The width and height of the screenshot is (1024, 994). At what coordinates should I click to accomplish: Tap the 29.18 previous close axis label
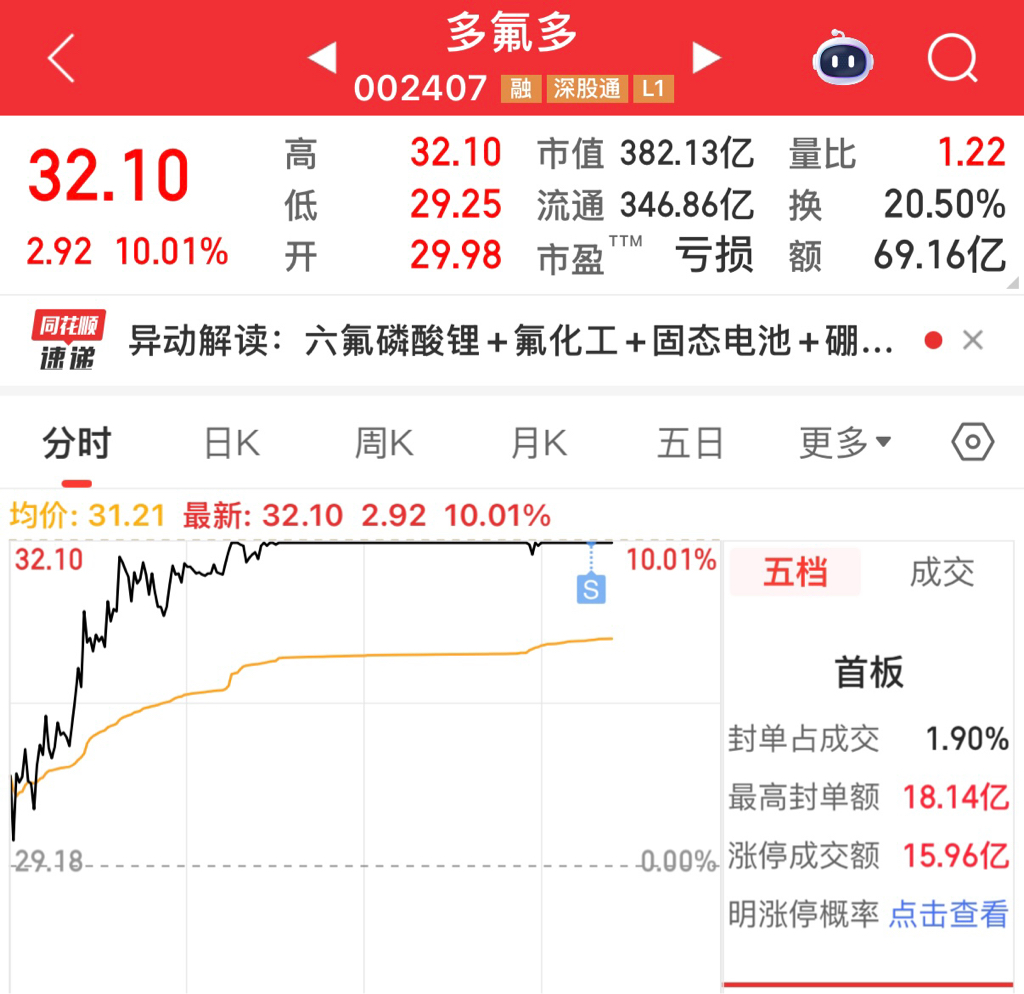coord(48,861)
